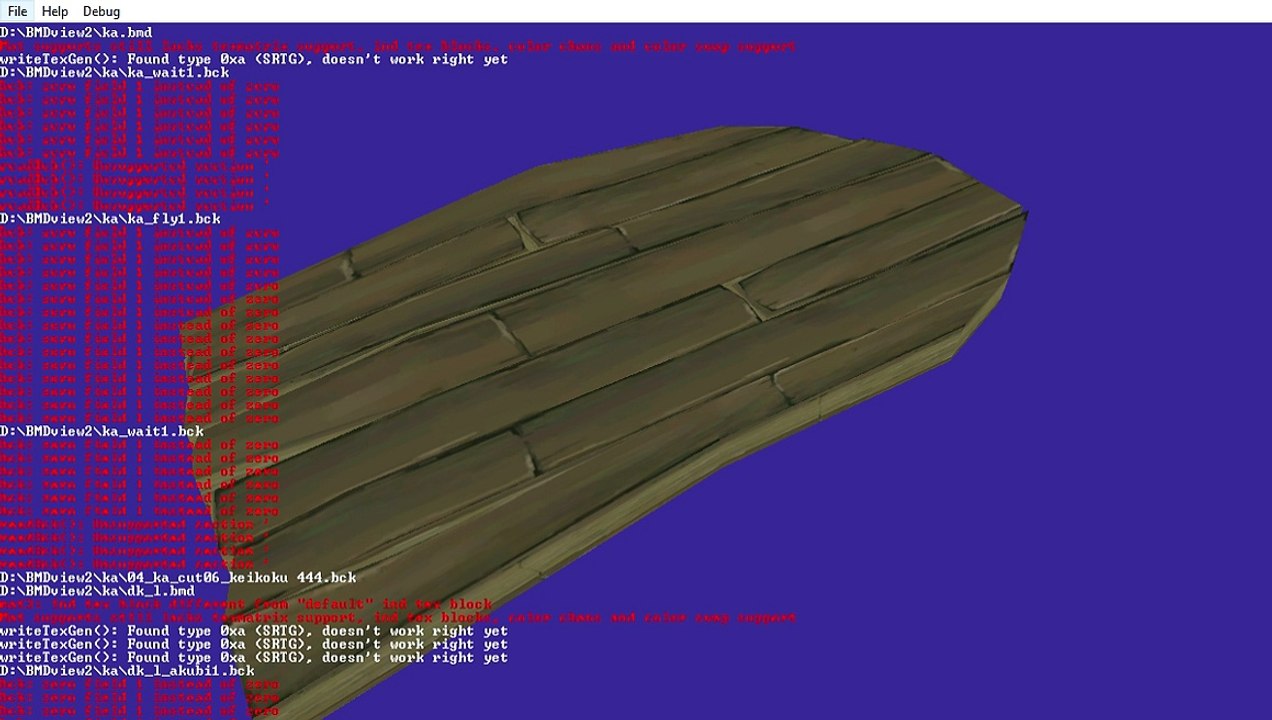Select the ka_fly1.bck path line
Image resolution: width=1272 pixels, height=720 pixels.
click(x=110, y=218)
